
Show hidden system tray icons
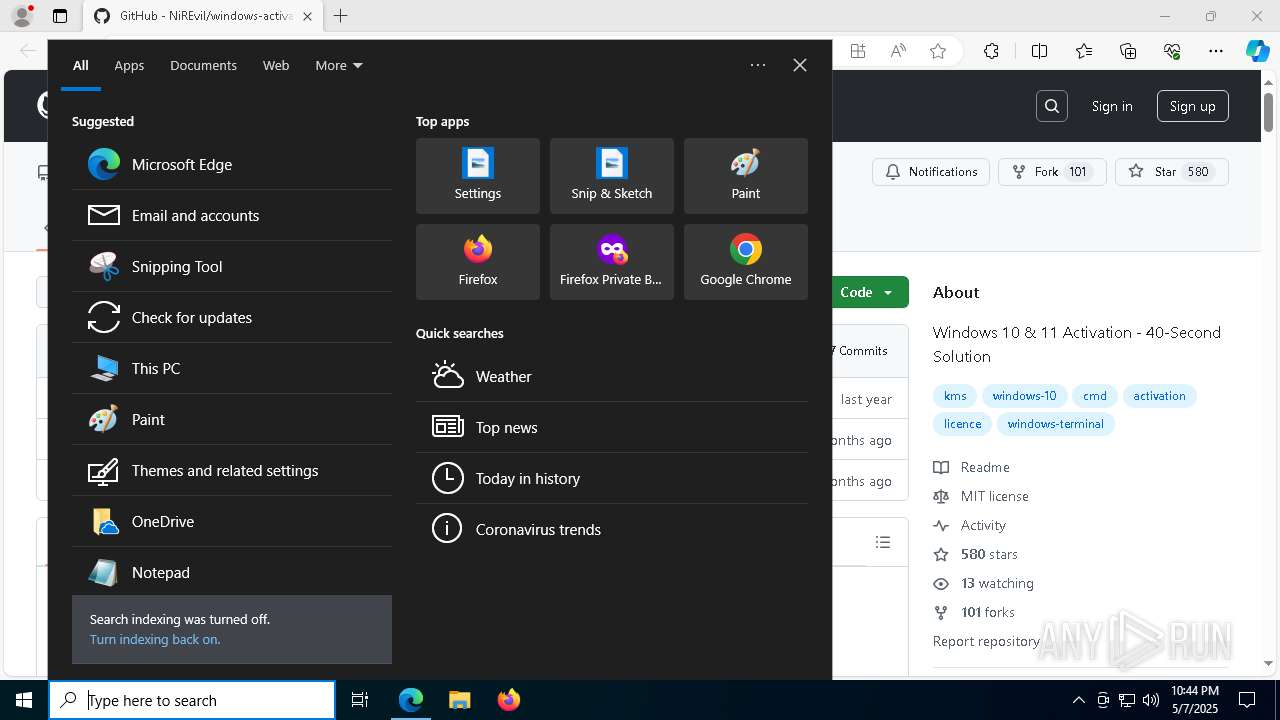[x=1078, y=700]
